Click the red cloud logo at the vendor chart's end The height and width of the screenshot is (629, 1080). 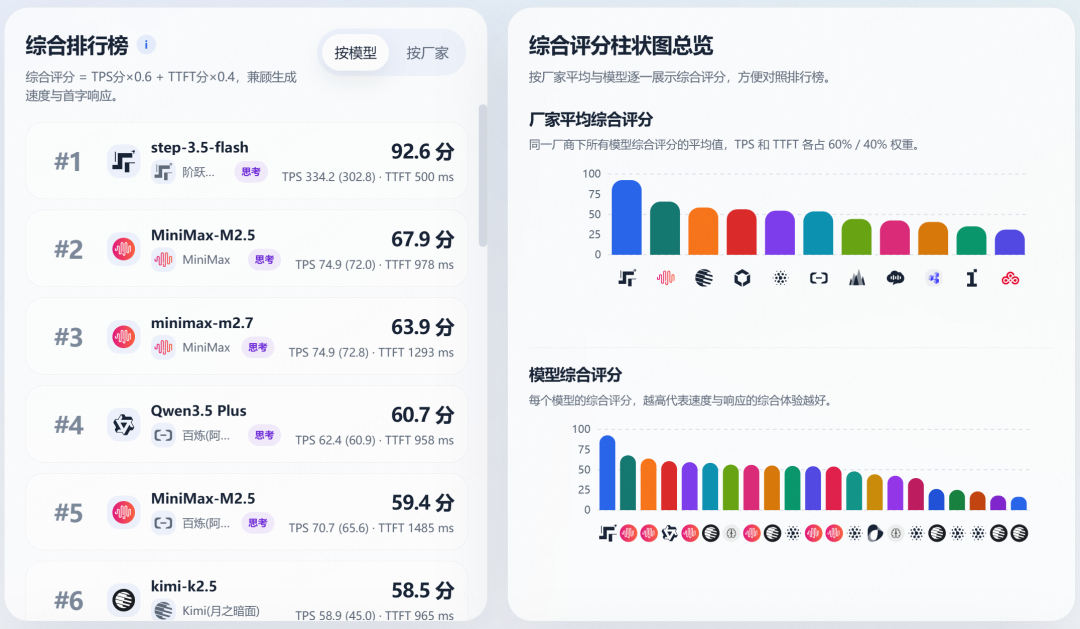pyautogui.click(x=1010, y=279)
